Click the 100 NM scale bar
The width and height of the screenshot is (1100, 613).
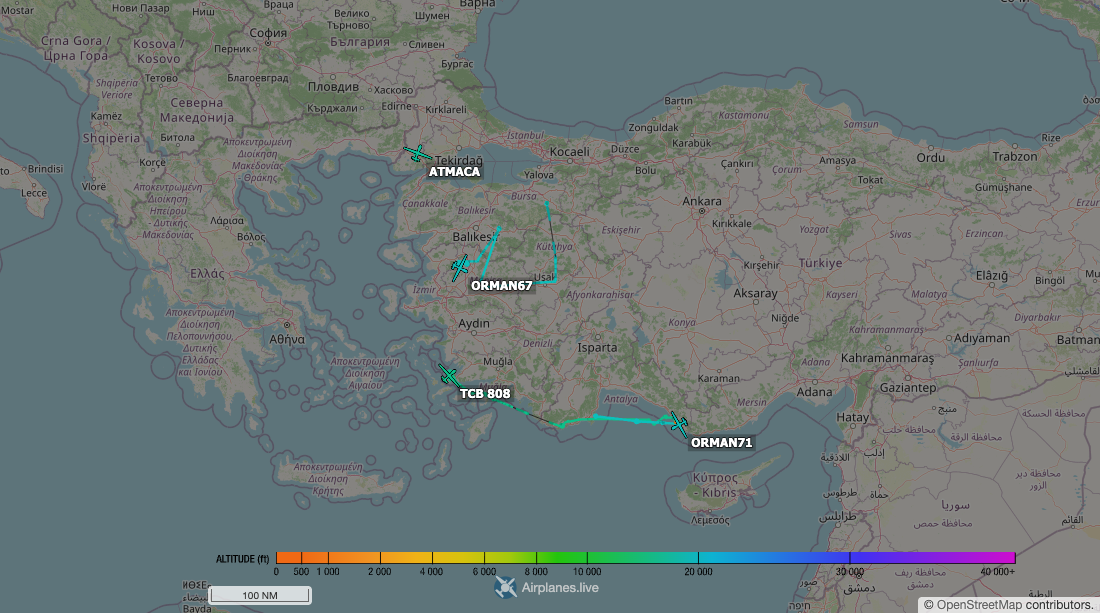coord(260,595)
